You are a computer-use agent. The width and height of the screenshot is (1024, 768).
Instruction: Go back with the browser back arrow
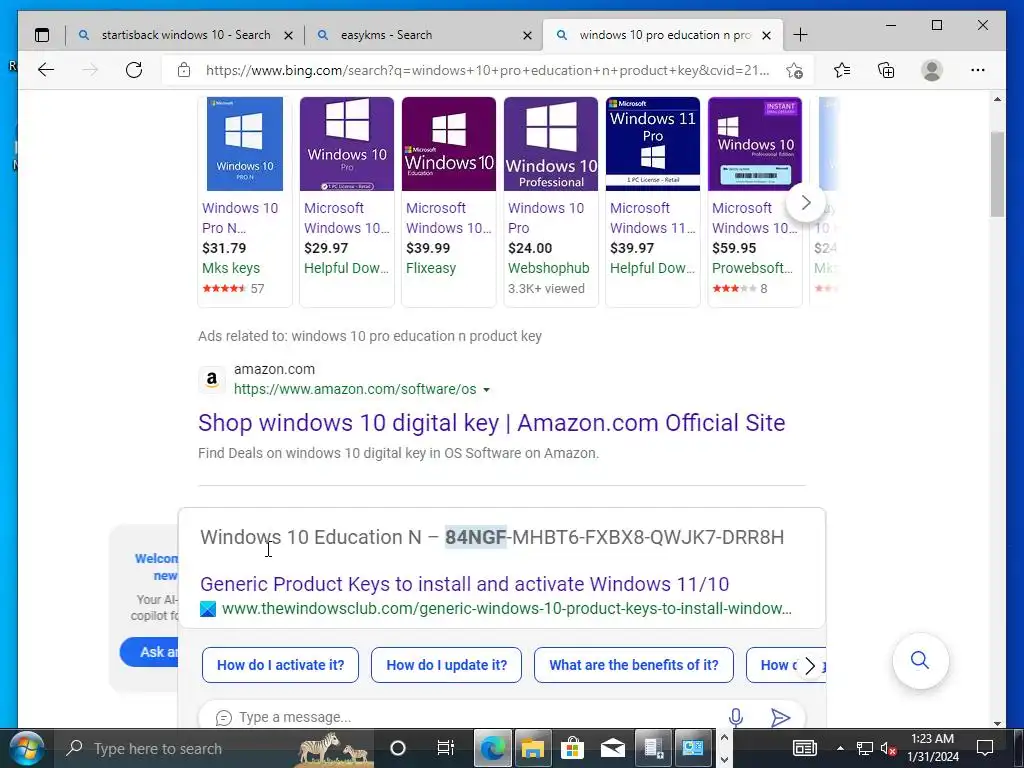(46, 70)
